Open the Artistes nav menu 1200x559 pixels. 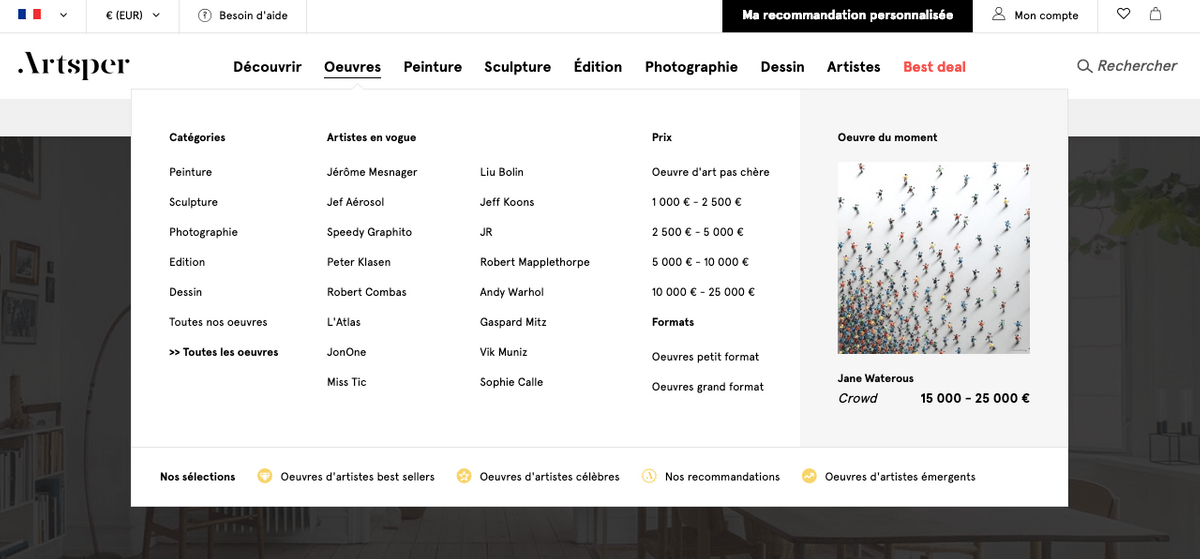854,67
